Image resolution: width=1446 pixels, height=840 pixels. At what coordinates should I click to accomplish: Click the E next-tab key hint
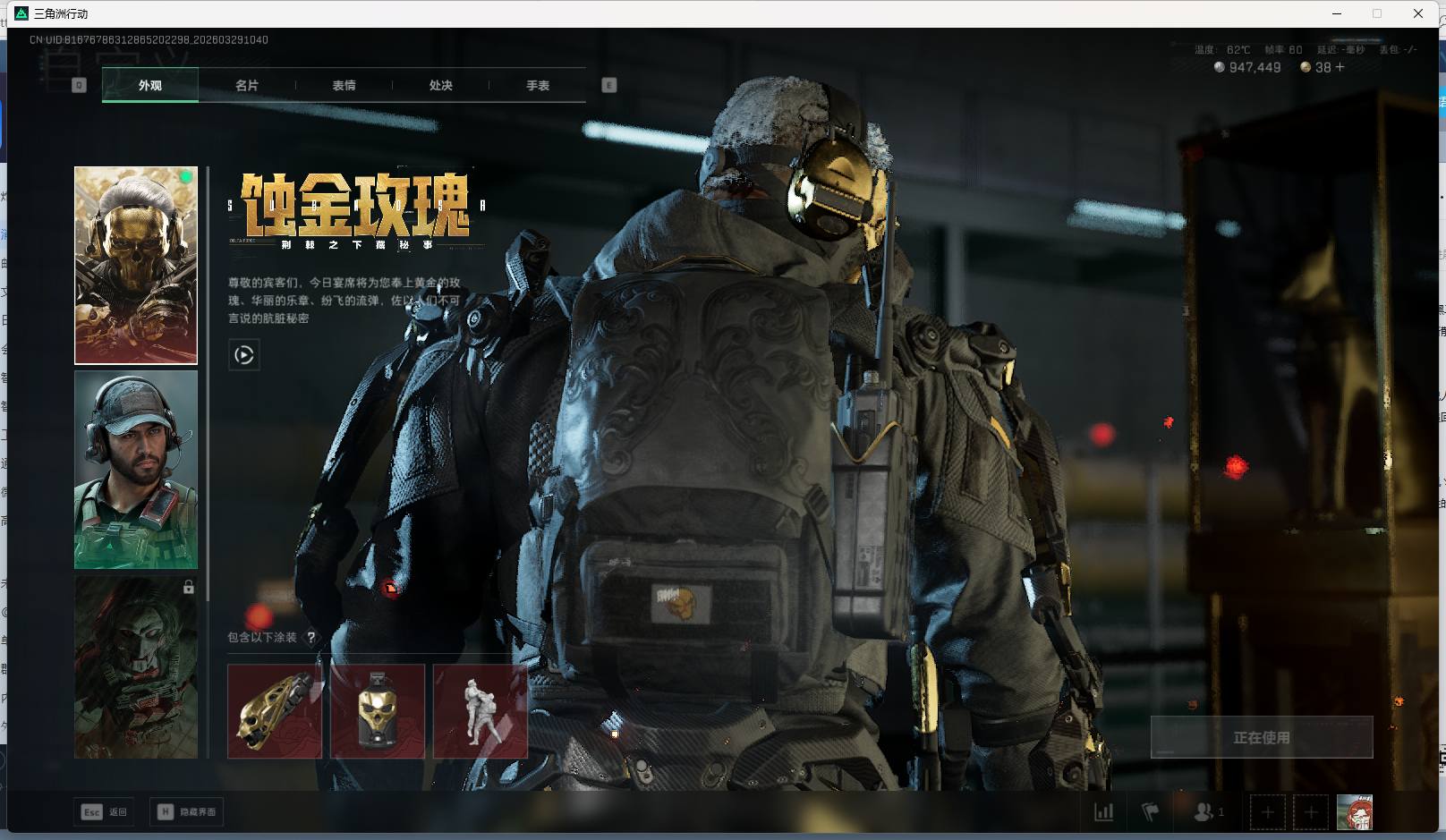(609, 85)
